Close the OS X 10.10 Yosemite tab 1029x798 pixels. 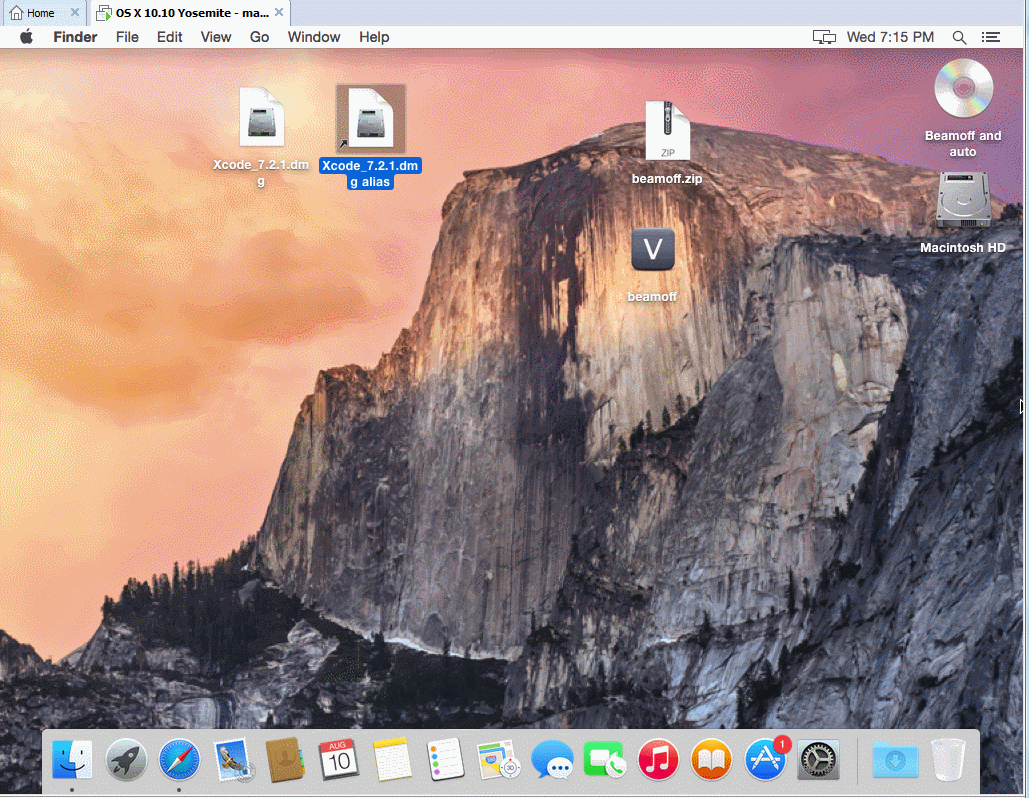click(279, 12)
